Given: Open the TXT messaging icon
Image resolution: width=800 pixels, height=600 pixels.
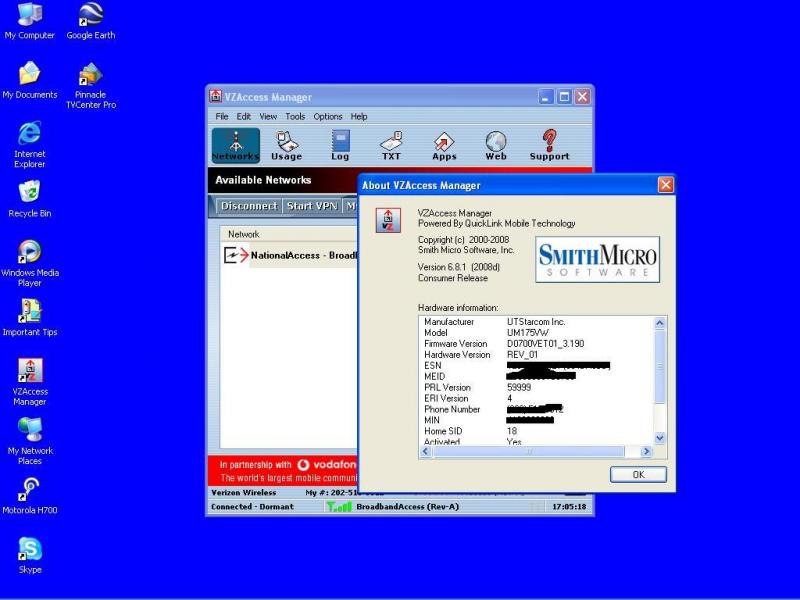Looking at the screenshot, I should coord(392,145).
